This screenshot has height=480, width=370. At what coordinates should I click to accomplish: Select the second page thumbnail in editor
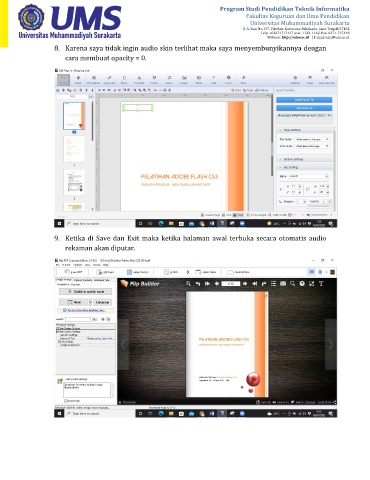click(x=74, y=149)
